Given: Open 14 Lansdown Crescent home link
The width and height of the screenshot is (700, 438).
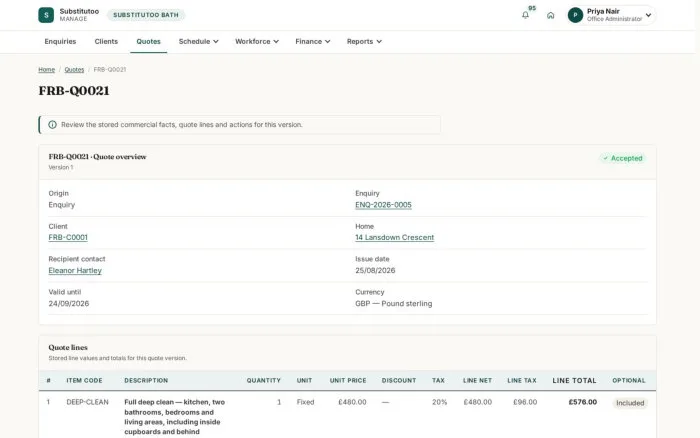Looking at the screenshot, I should (x=395, y=238).
